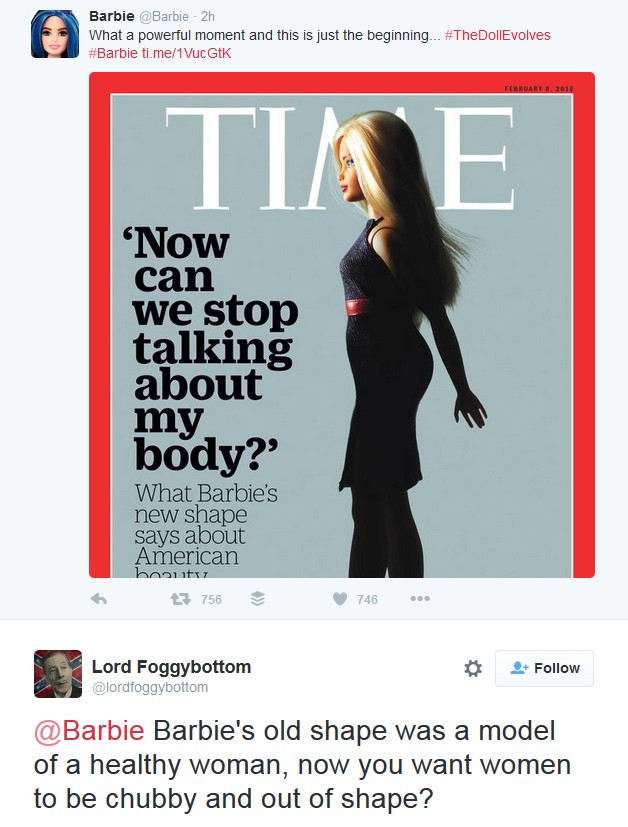Enlarge the TIME magazine cover image
628x827 pixels.
click(342, 325)
